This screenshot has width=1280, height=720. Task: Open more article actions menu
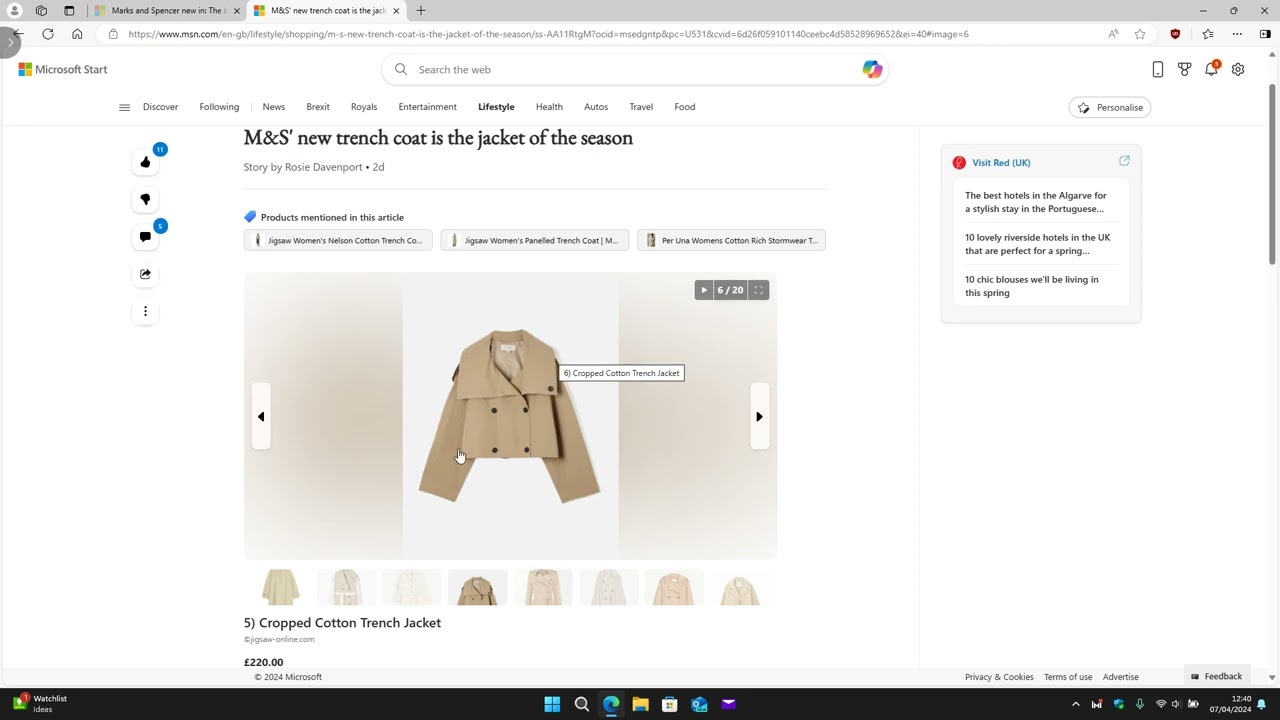click(x=145, y=311)
